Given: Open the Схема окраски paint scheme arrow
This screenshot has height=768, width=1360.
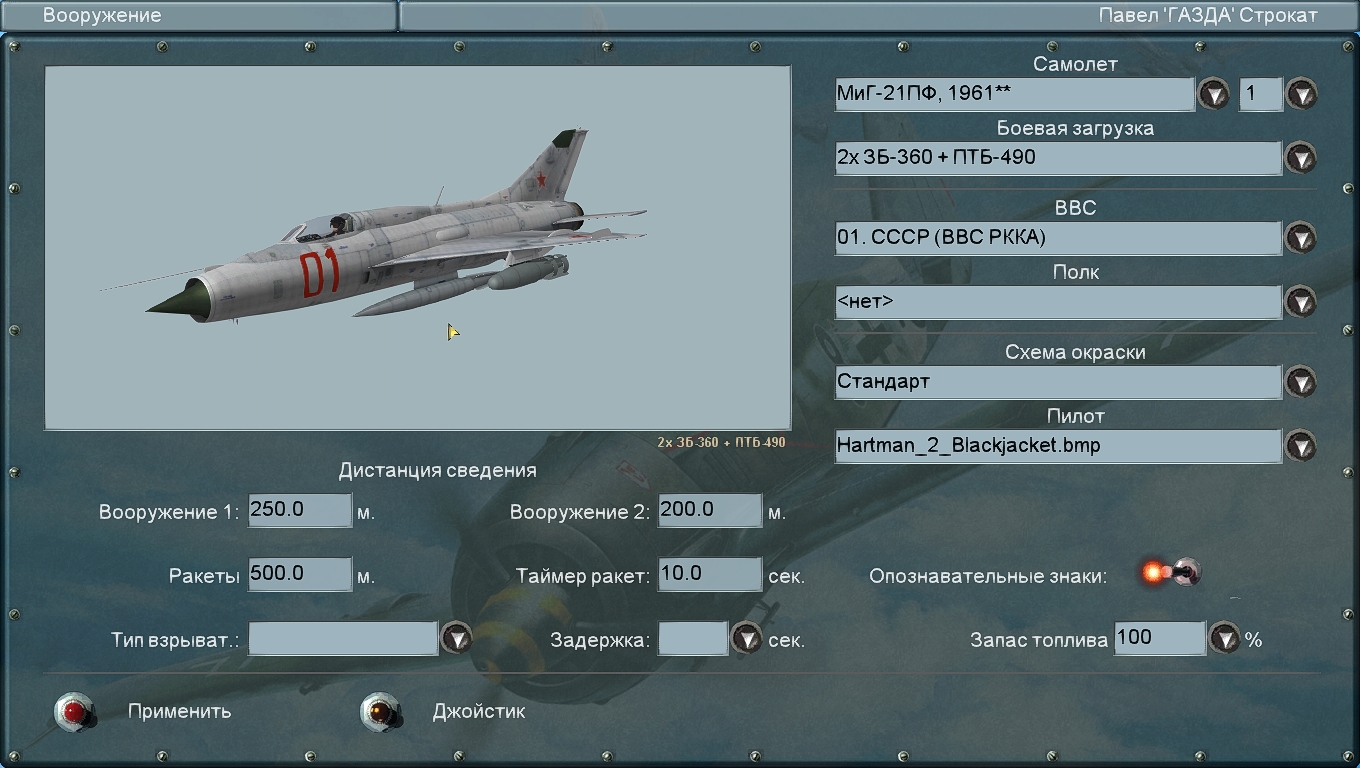Looking at the screenshot, I should pos(1301,382).
